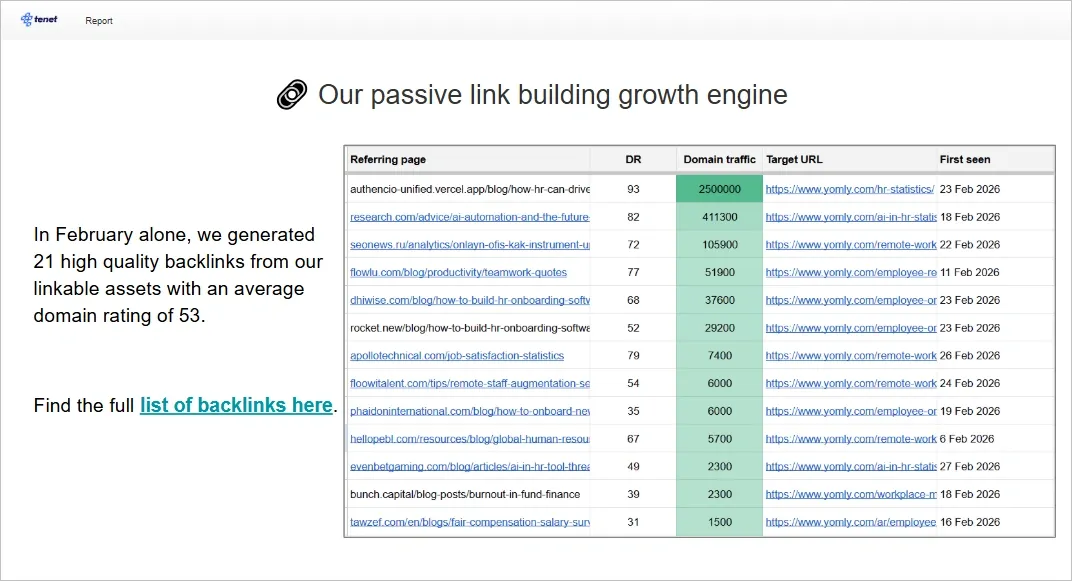Open target URL in seonews.ru row
The image size is (1072, 581).
point(851,245)
